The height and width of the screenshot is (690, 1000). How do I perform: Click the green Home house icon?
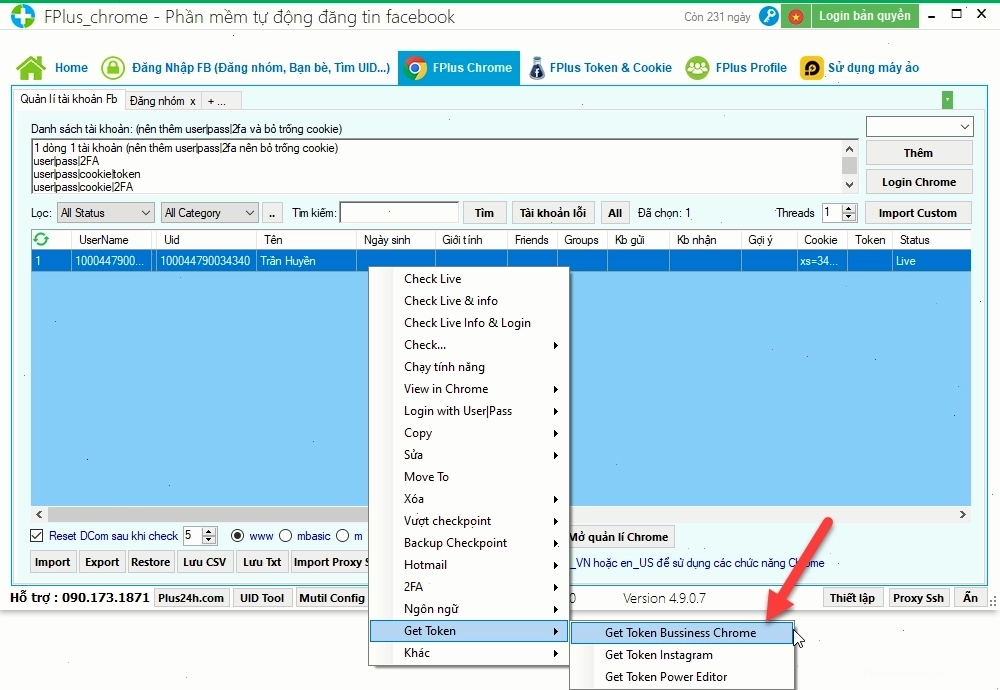tap(31, 68)
